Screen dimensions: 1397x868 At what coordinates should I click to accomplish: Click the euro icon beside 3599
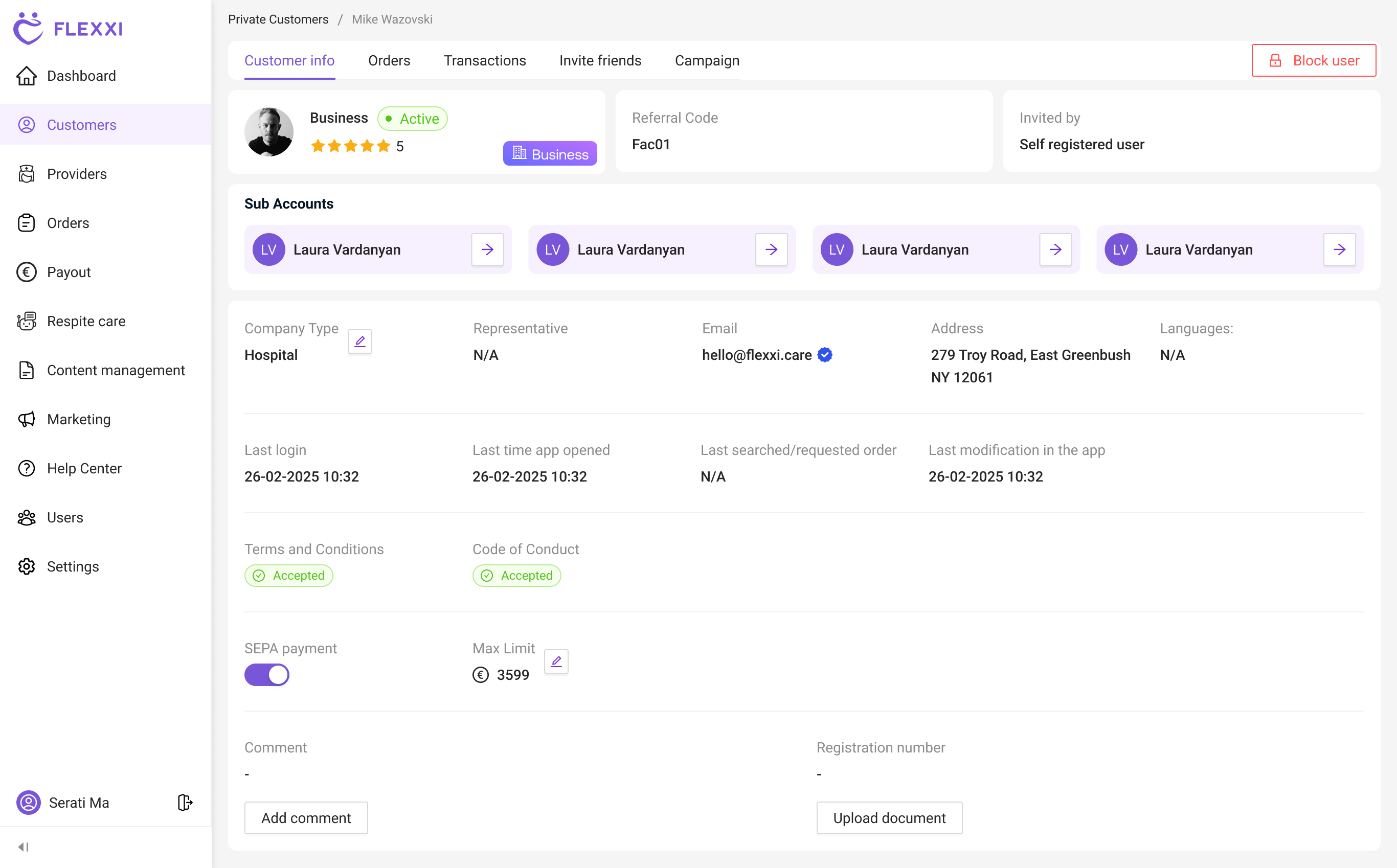coord(481,675)
